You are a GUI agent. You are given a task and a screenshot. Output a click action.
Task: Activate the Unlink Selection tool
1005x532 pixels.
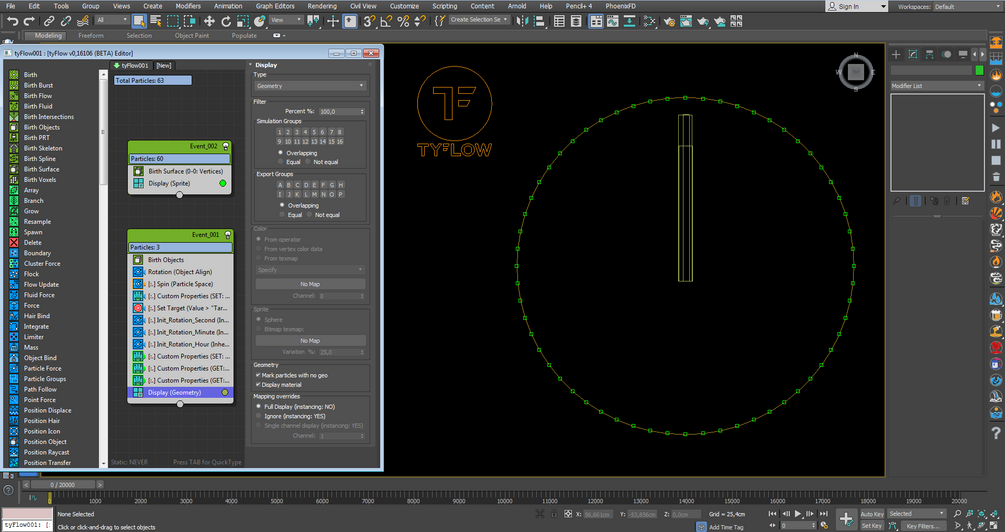click(65, 21)
